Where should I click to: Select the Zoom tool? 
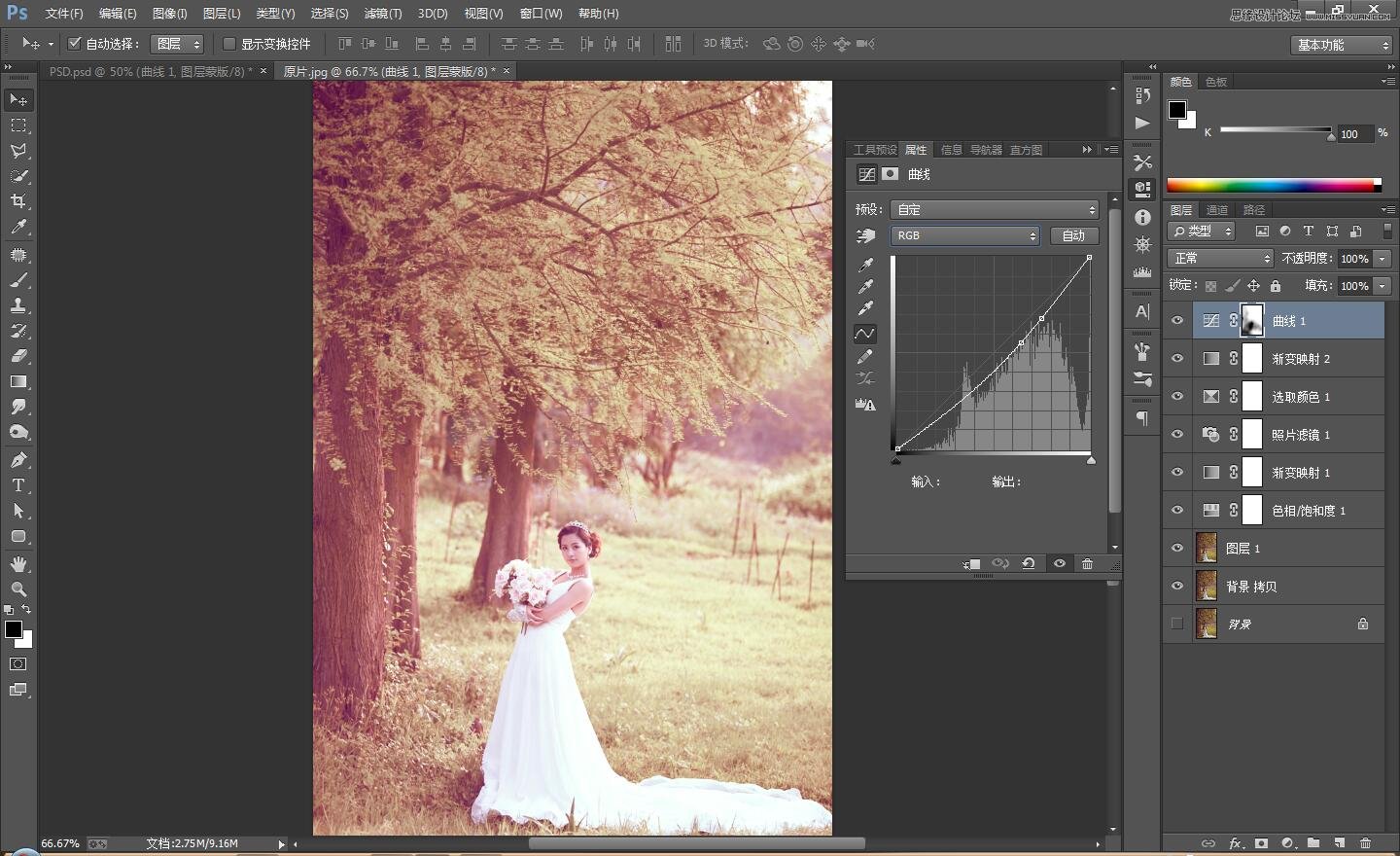tap(17, 589)
